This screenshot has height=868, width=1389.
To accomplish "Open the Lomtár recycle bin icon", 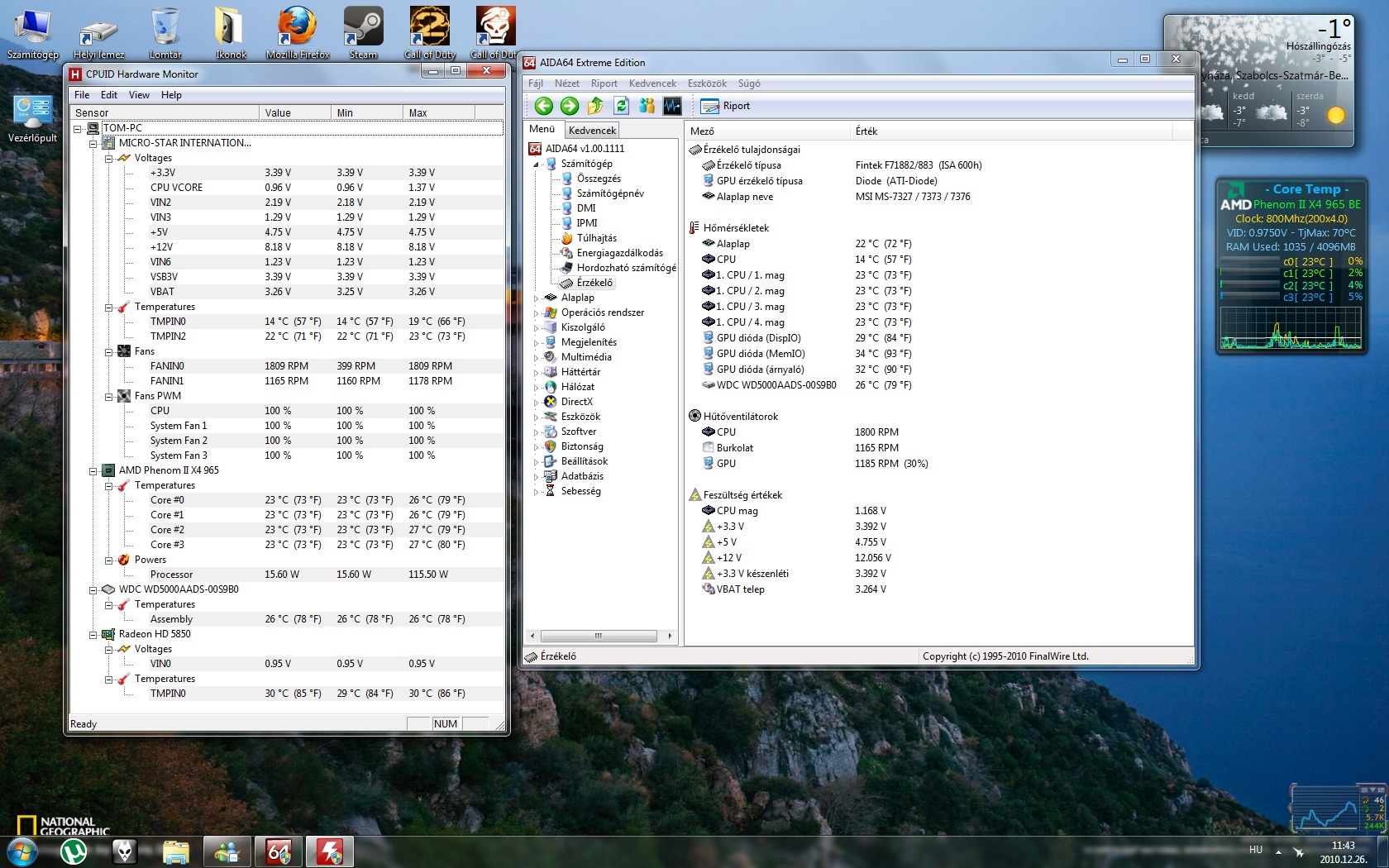I will tap(165, 33).
